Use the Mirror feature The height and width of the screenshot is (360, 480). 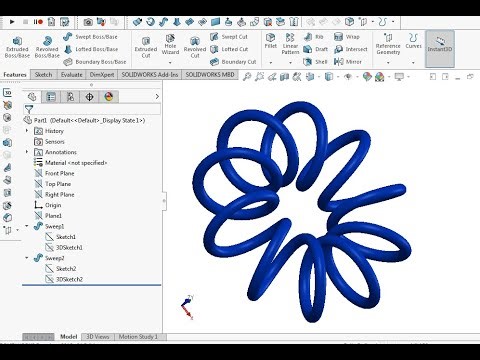[348, 62]
